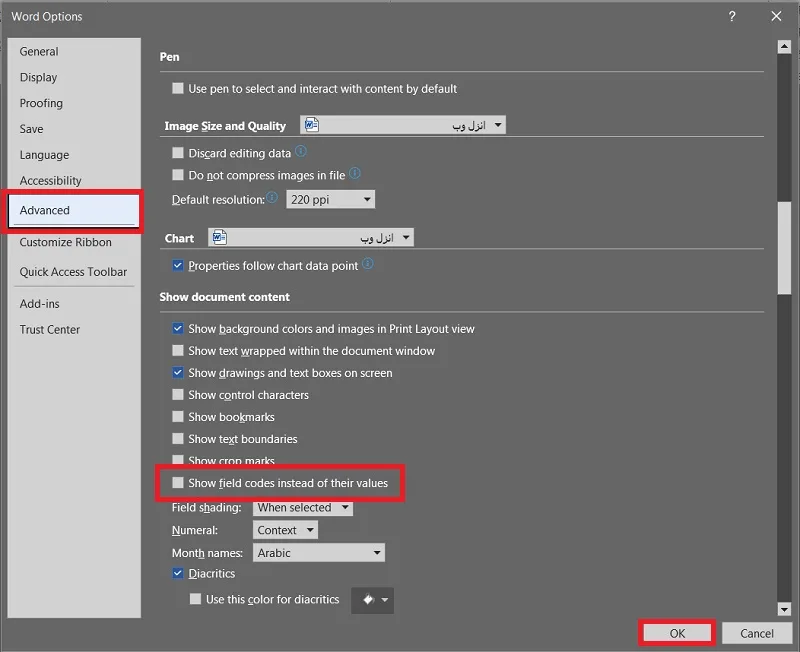Viewport: 800px width, 652px height.
Task: Select the Proofing category
Action: point(41,103)
